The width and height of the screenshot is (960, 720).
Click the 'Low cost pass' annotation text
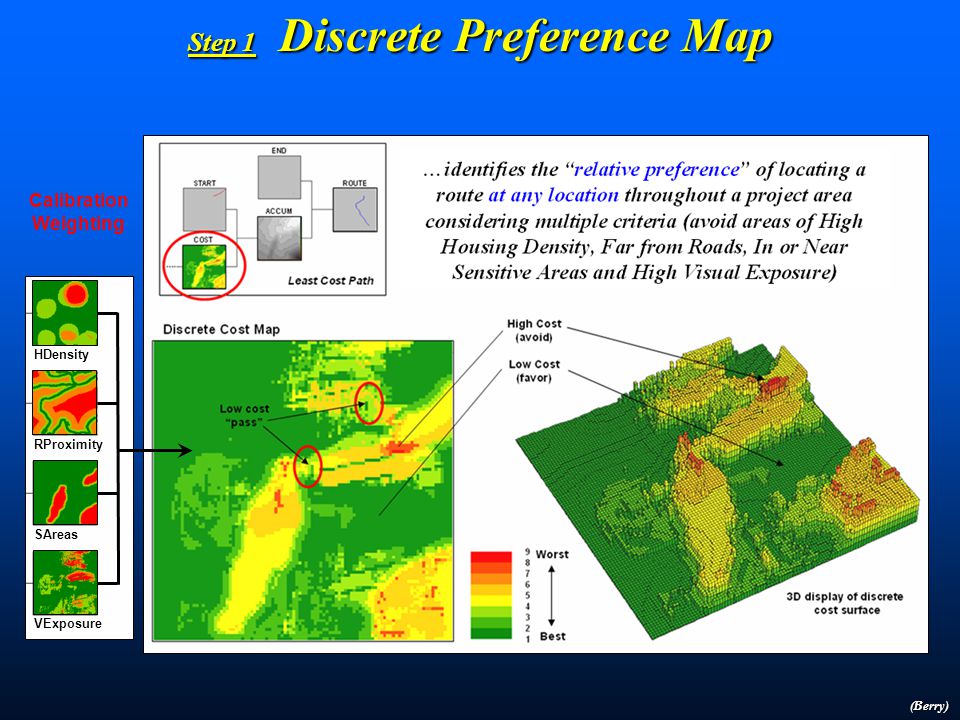click(244, 415)
